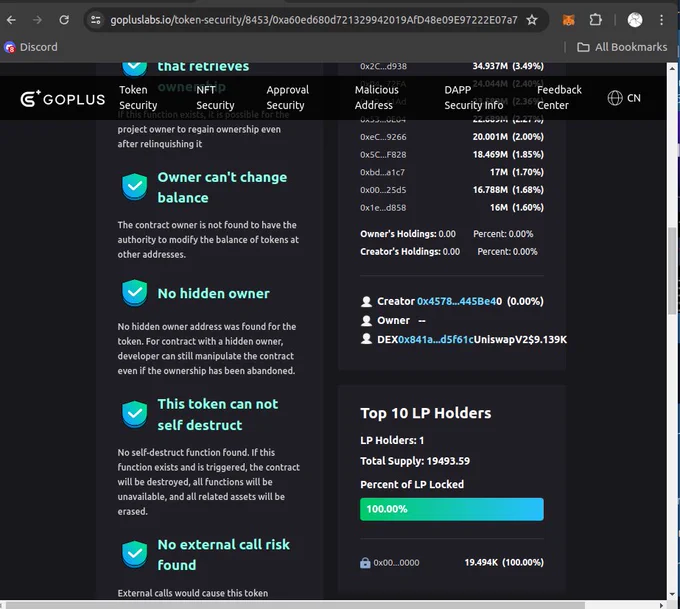Image resolution: width=680 pixels, height=609 pixels.
Task: Click the vertical scrollbar thumb
Action: point(672,271)
